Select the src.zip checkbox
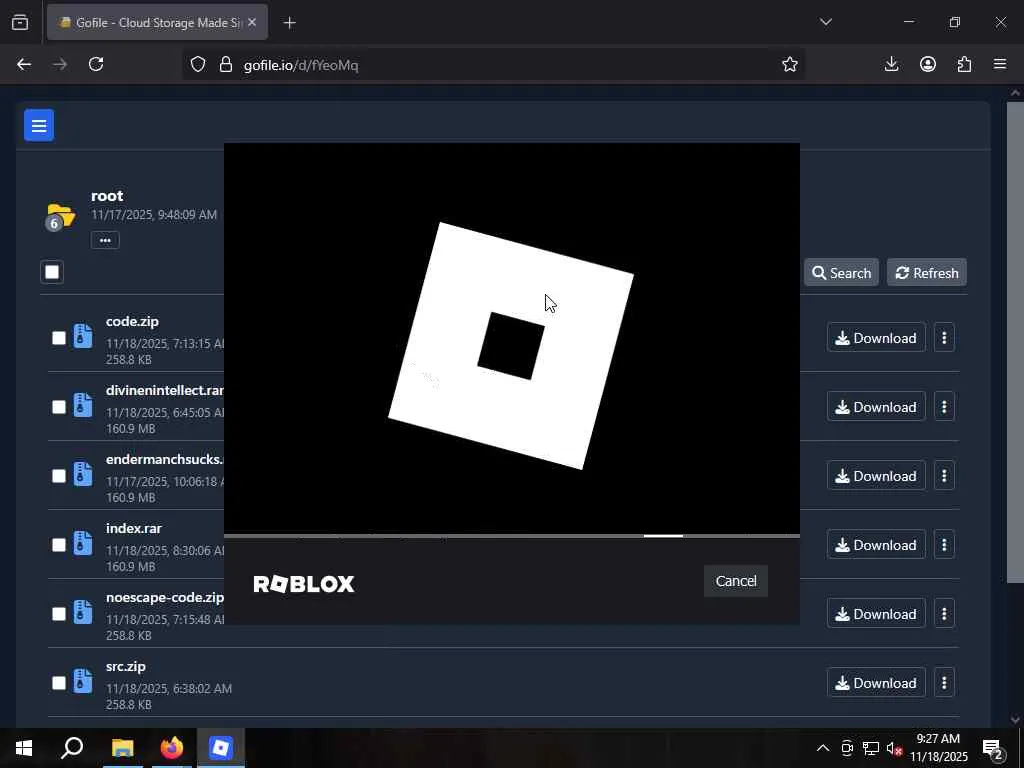This screenshot has width=1024, height=768. pos(59,682)
